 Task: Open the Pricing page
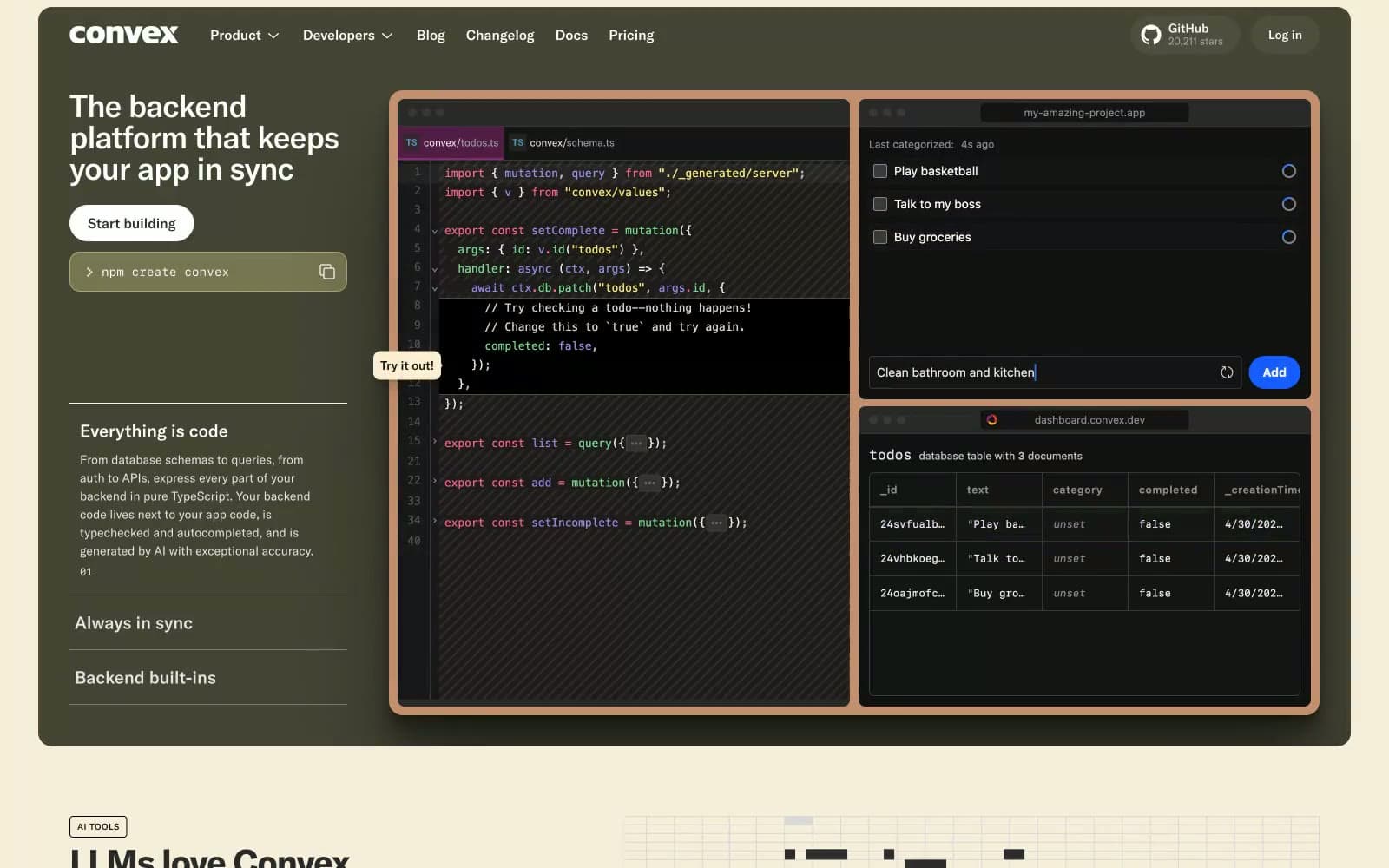631,36
